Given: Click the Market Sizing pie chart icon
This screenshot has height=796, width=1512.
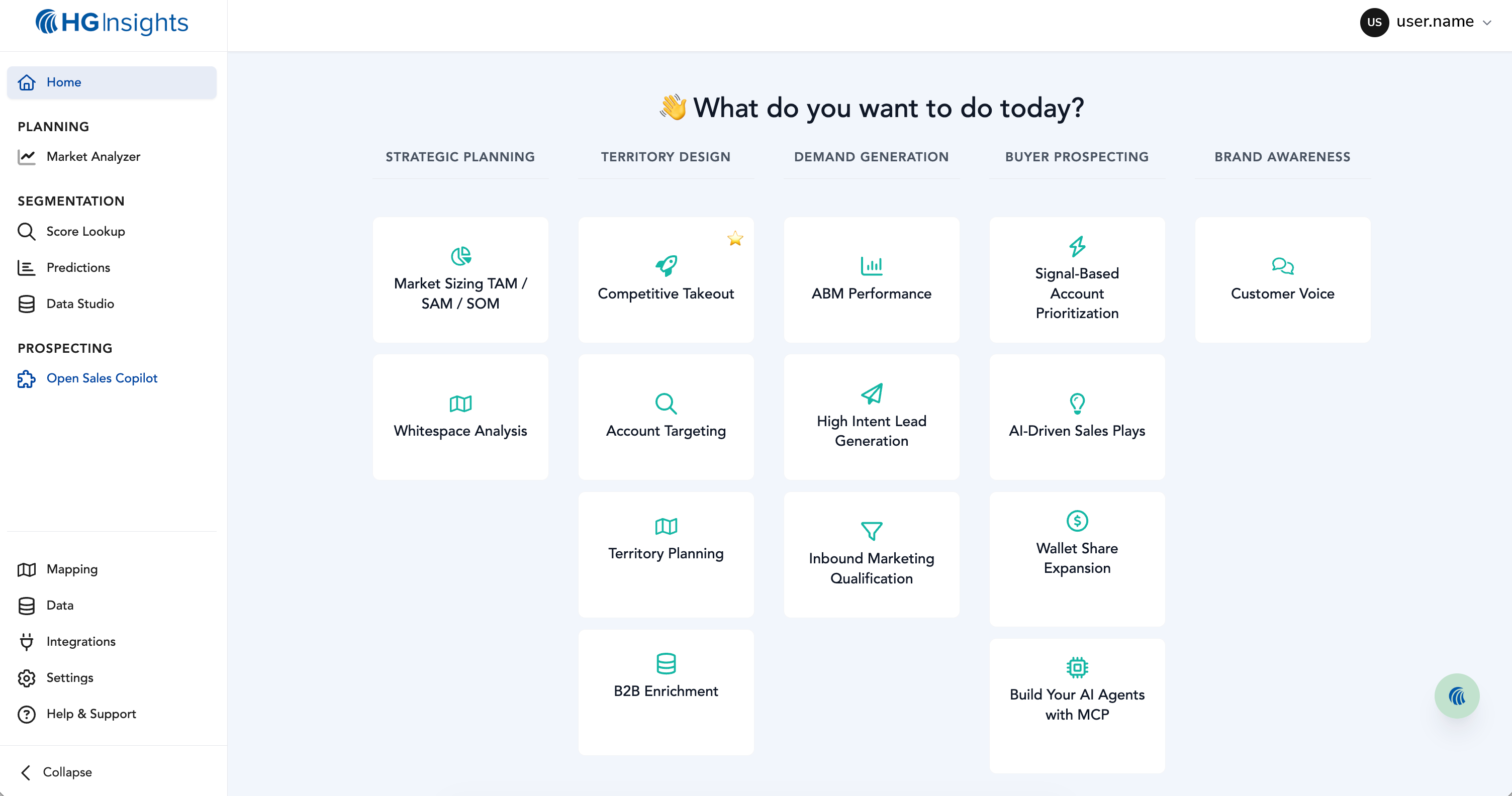Looking at the screenshot, I should pos(461,256).
